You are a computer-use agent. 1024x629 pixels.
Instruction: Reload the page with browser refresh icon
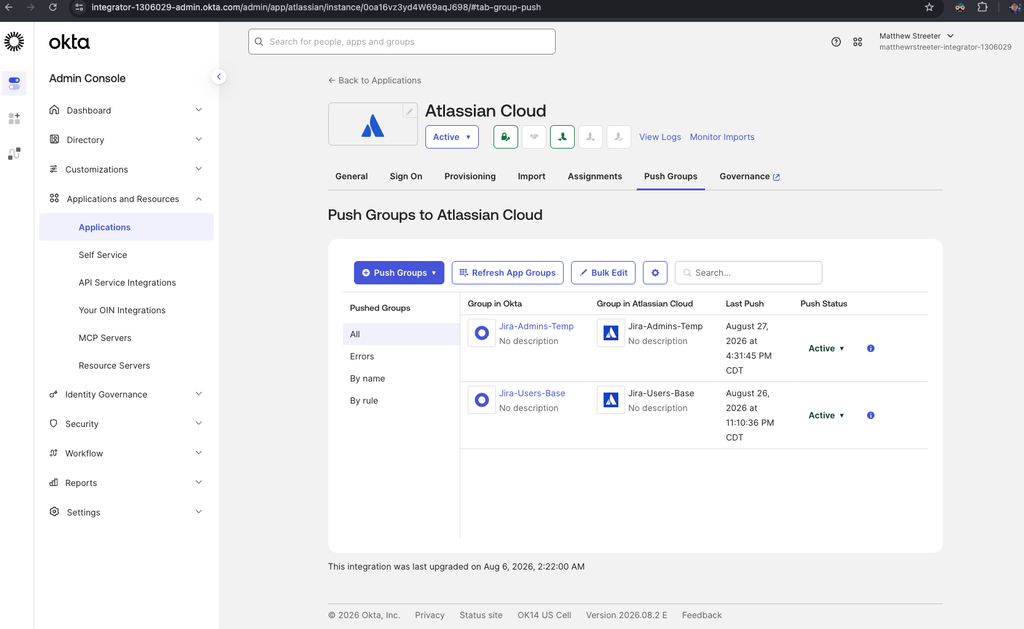[53, 7]
